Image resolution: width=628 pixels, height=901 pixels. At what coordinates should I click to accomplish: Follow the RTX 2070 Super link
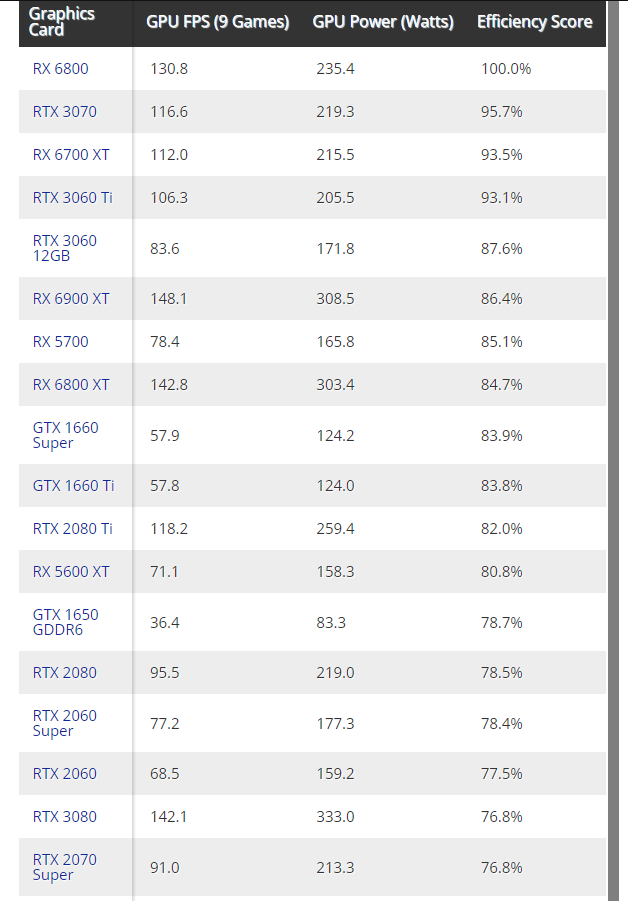pos(65,867)
